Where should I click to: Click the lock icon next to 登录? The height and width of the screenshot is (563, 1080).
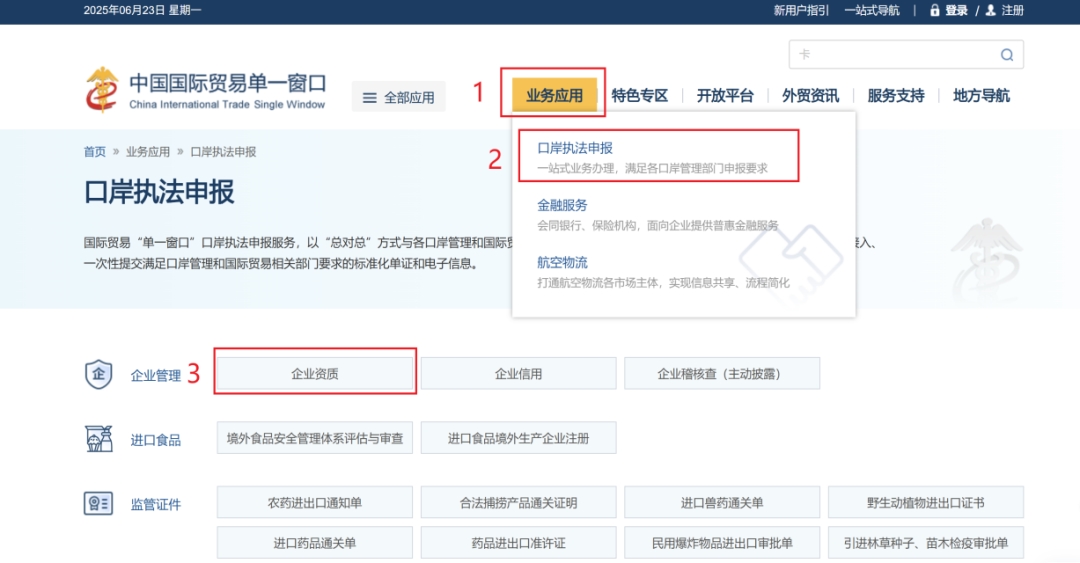[935, 10]
